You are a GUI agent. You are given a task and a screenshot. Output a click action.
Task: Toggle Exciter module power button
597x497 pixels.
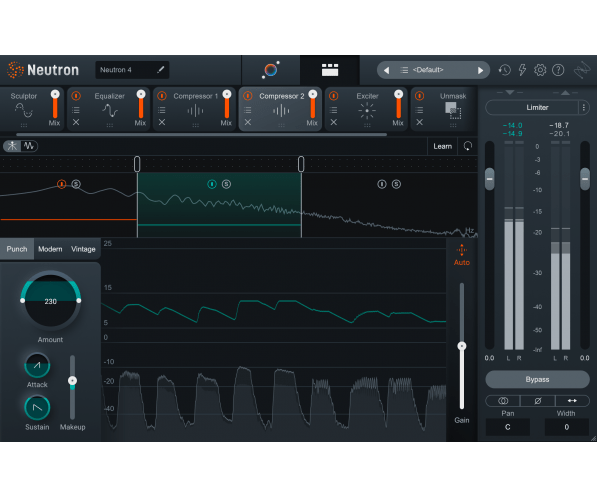coord(334,96)
